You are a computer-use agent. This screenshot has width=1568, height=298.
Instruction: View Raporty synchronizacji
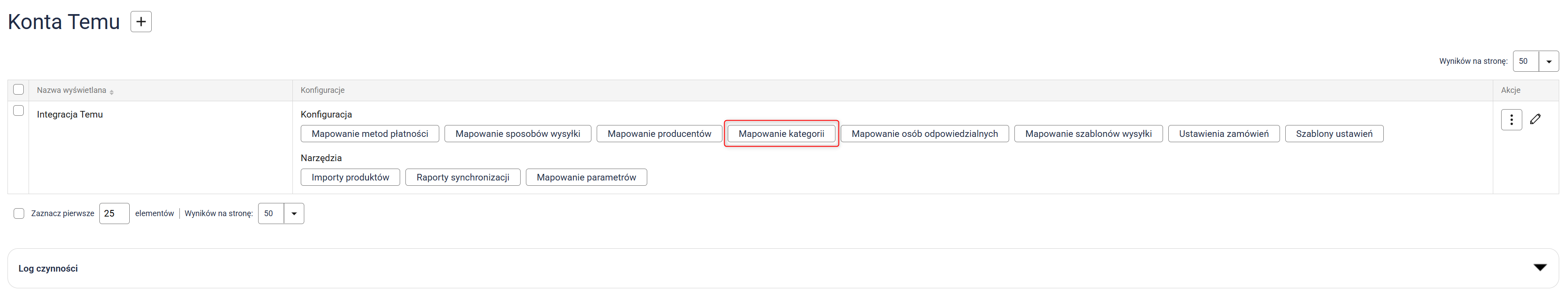(x=463, y=177)
